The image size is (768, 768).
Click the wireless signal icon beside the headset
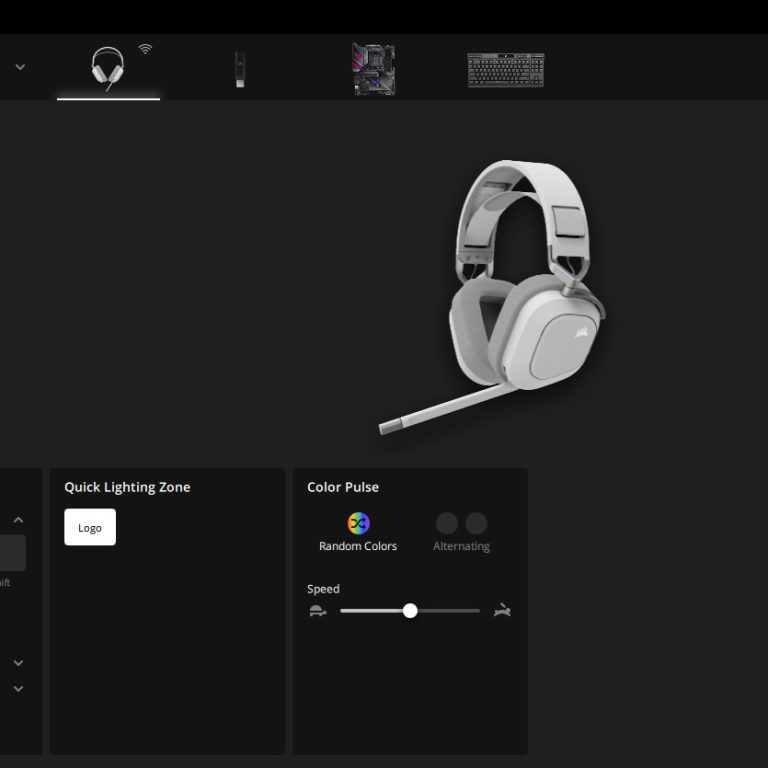pos(145,48)
